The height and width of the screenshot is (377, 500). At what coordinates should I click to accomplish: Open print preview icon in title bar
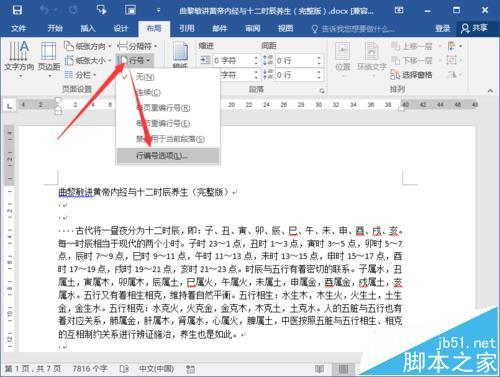coord(130,10)
